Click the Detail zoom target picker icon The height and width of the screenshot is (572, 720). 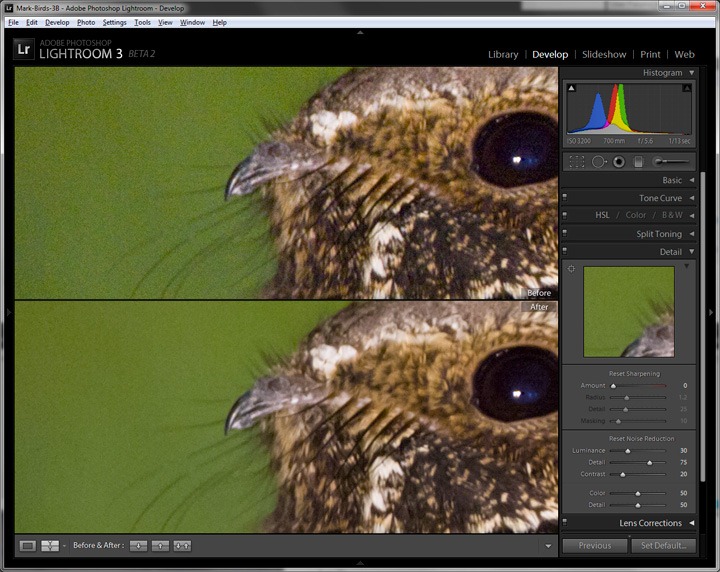point(571,269)
